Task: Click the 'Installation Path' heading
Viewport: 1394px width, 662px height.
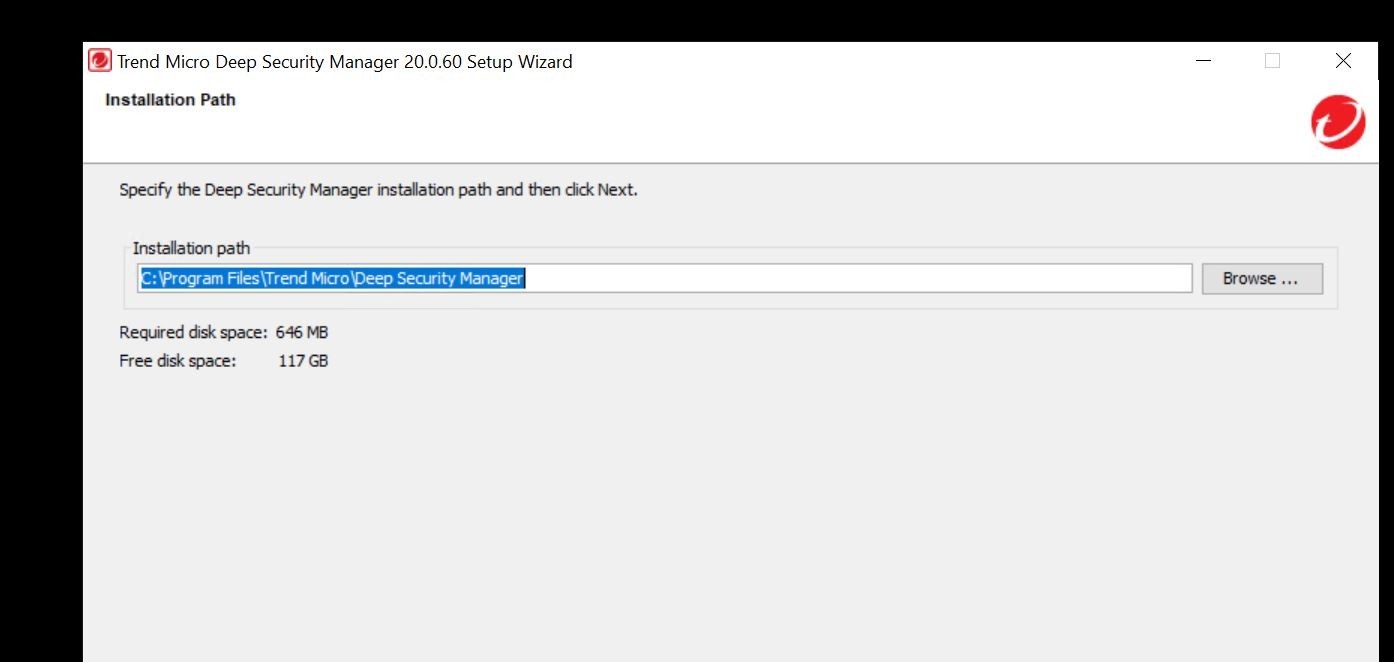Action: click(x=170, y=100)
